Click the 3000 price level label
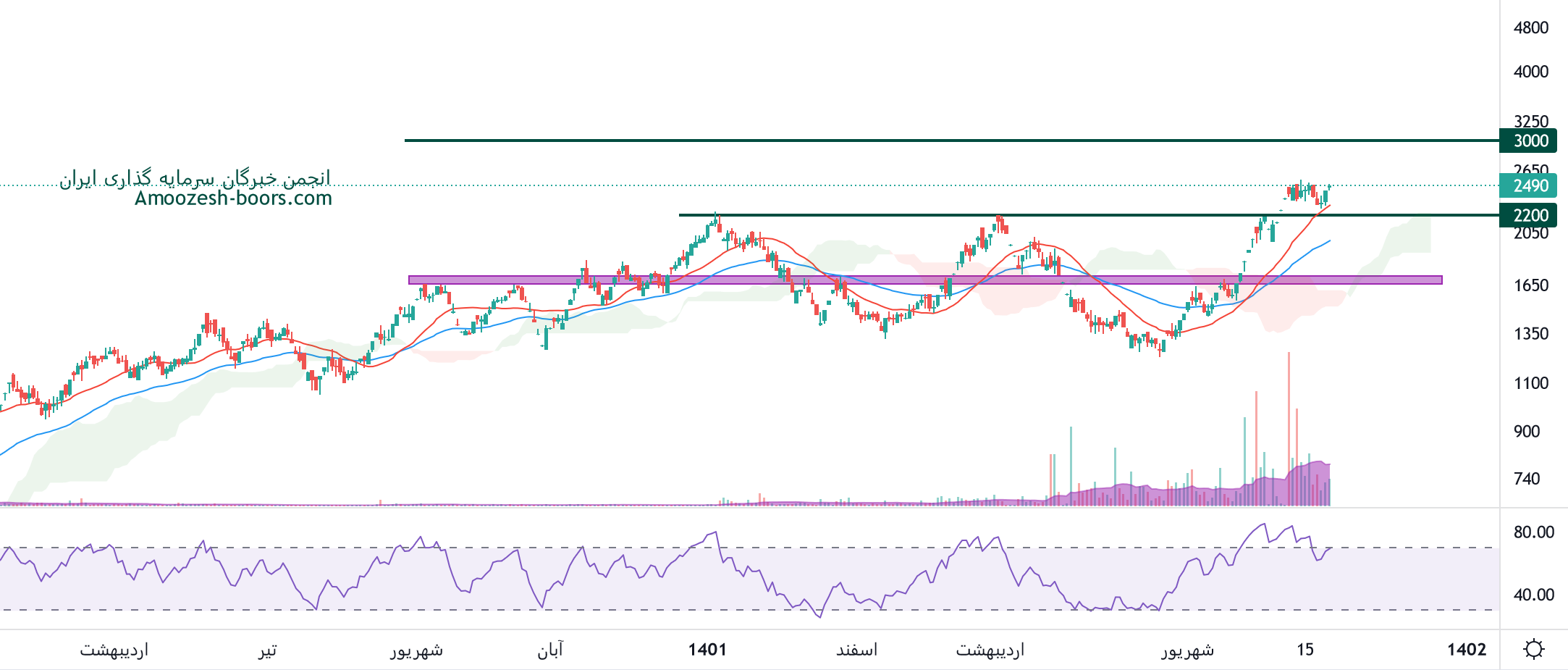1568x670 pixels. pyautogui.click(x=1530, y=141)
